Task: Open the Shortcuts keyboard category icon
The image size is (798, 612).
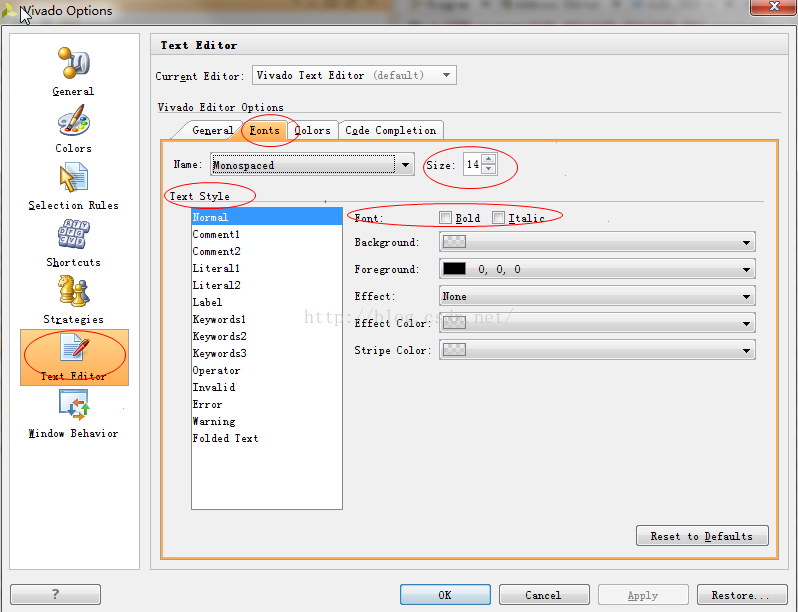Action: click(73, 234)
